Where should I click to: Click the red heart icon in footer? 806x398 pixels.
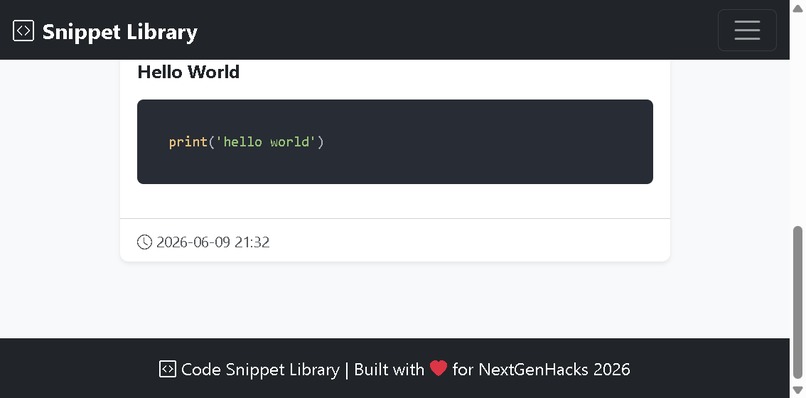pyautogui.click(x=438, y=368)
